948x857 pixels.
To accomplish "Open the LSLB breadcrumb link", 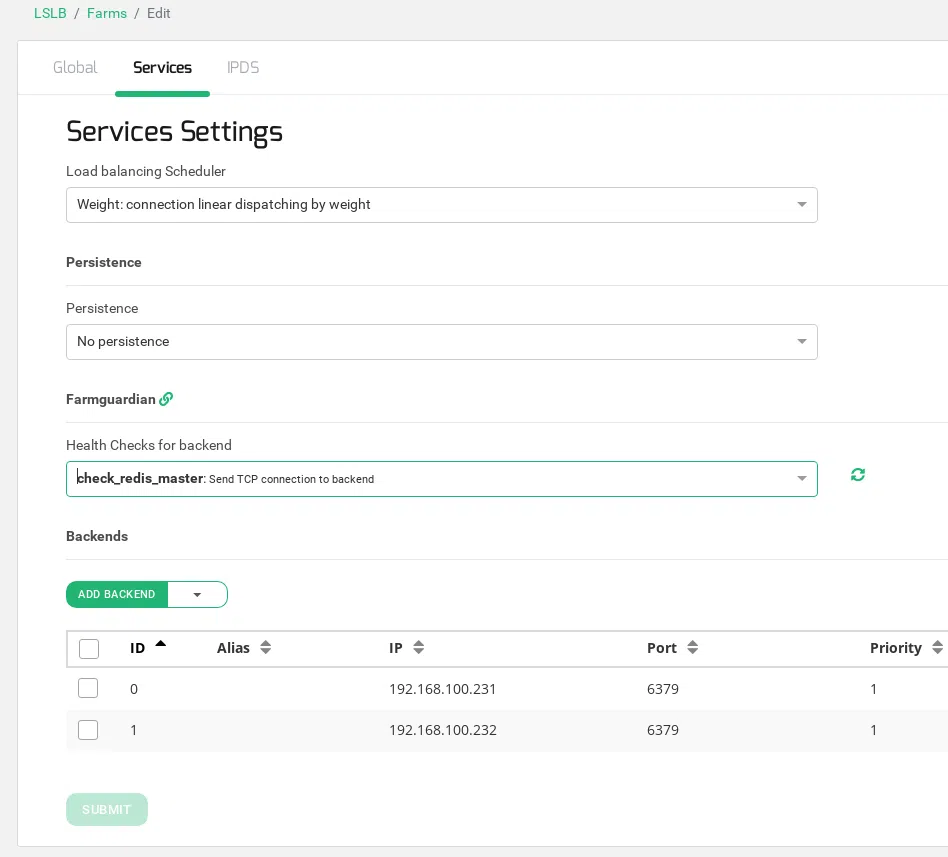I will pyautogui.click(x=50, y=14).
